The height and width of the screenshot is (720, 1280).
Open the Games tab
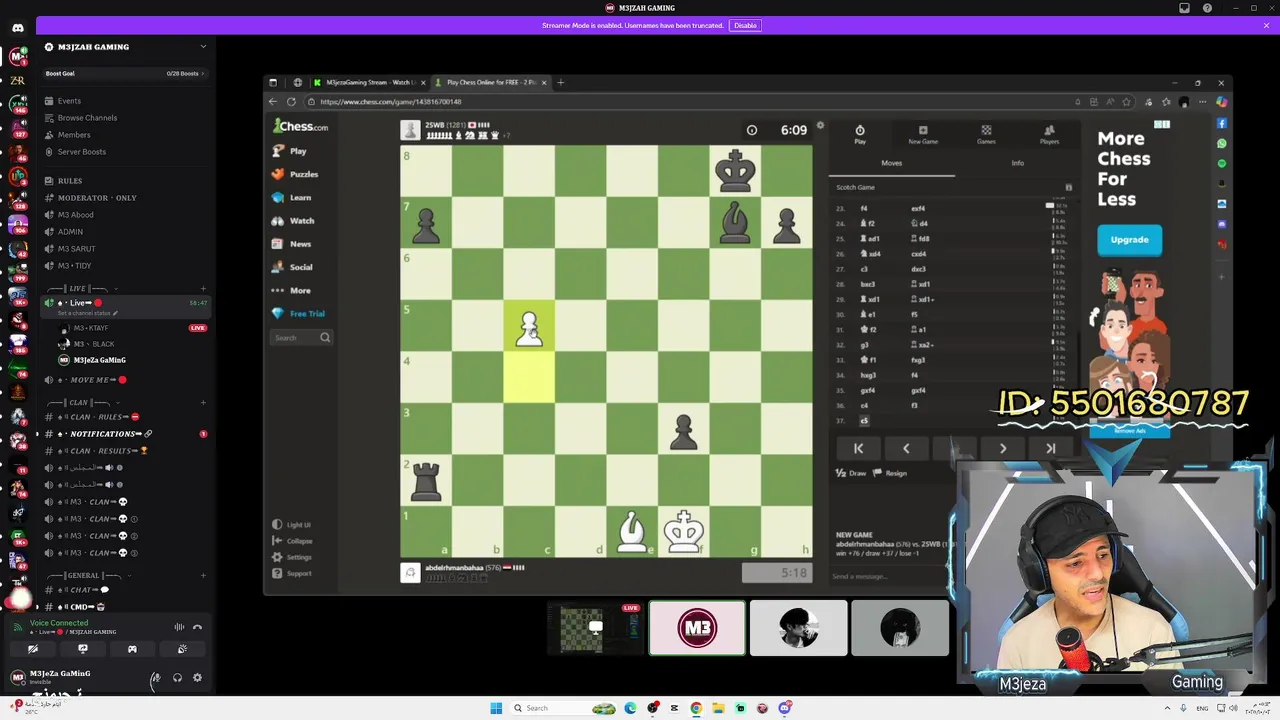(x=986, y=135)
